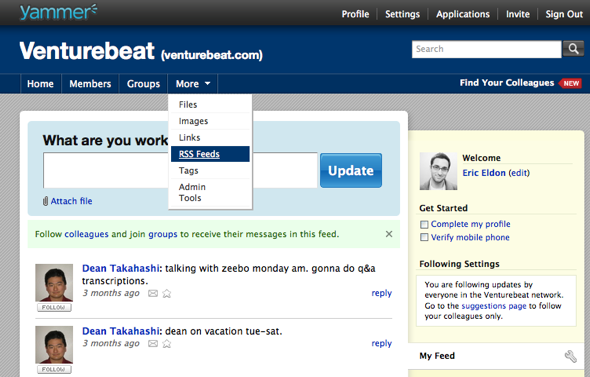This screenshot has width=590, height=377.
Task: Star the zeebo monday message
Action: [166, 293]
